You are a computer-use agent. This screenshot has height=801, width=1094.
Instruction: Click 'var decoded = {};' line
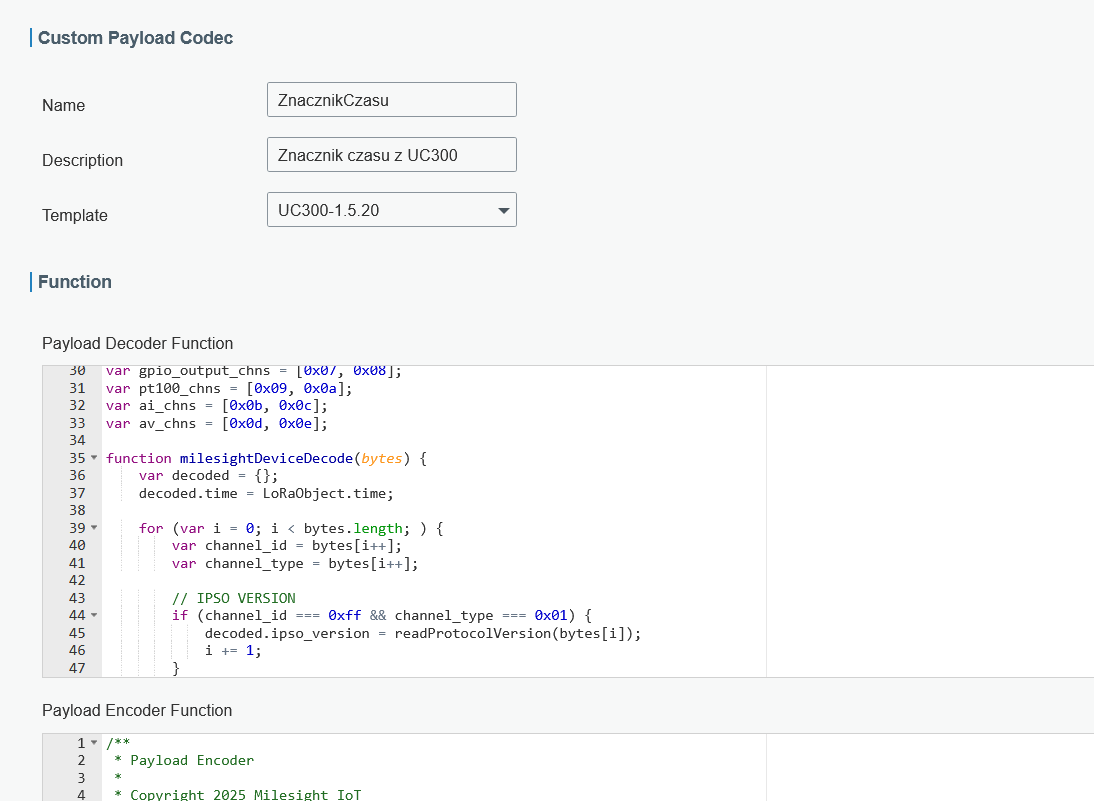point(208,476)
